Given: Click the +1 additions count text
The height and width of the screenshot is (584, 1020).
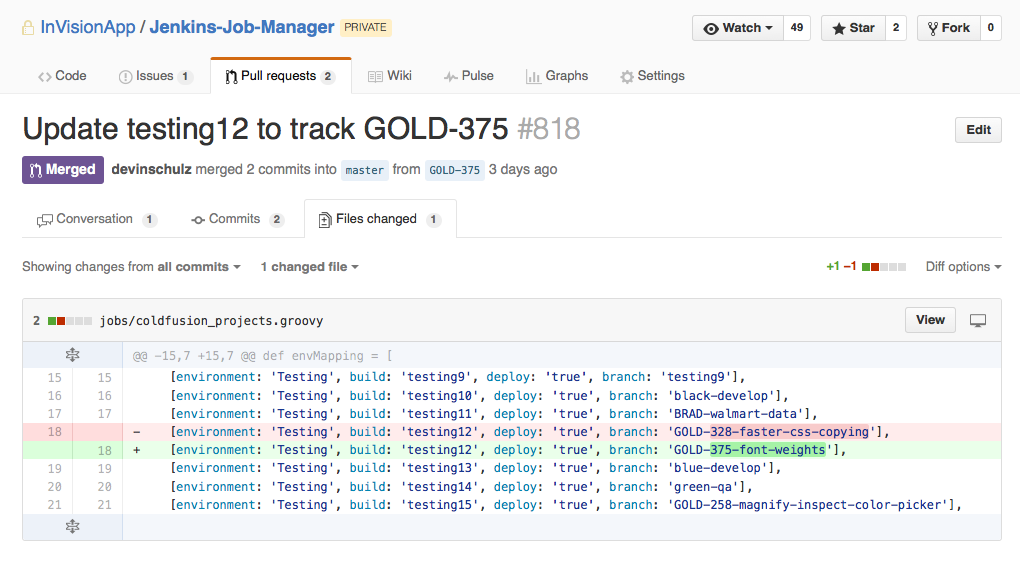Looking at the screenshot, I should click(833, 267).
